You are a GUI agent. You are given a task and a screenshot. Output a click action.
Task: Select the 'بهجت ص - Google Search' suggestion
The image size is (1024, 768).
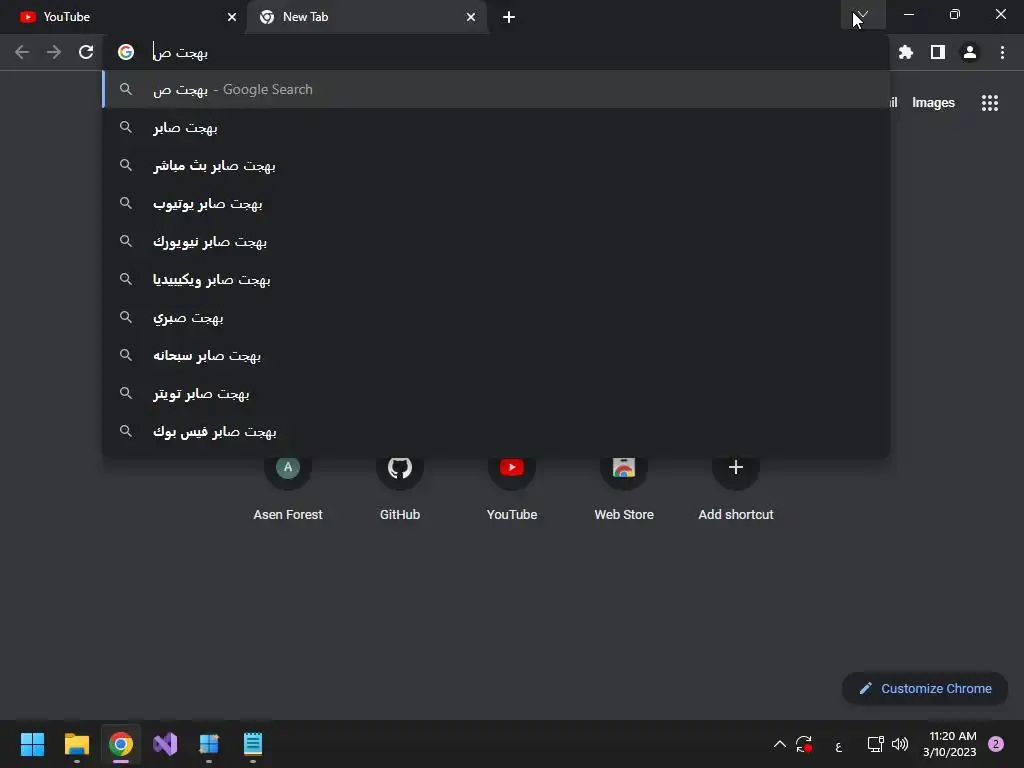point(496,89)
